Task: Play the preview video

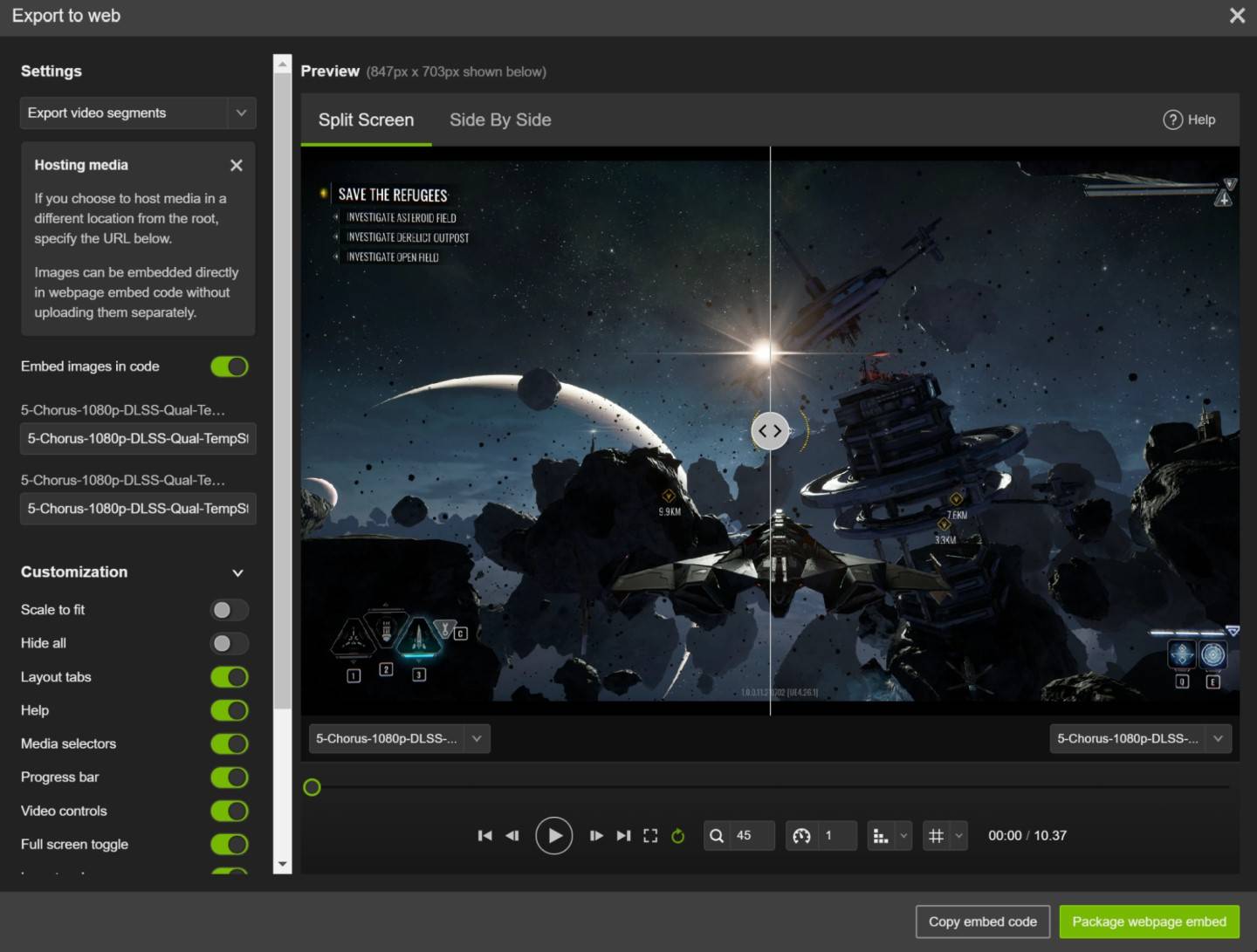Action: click(554, 836)
